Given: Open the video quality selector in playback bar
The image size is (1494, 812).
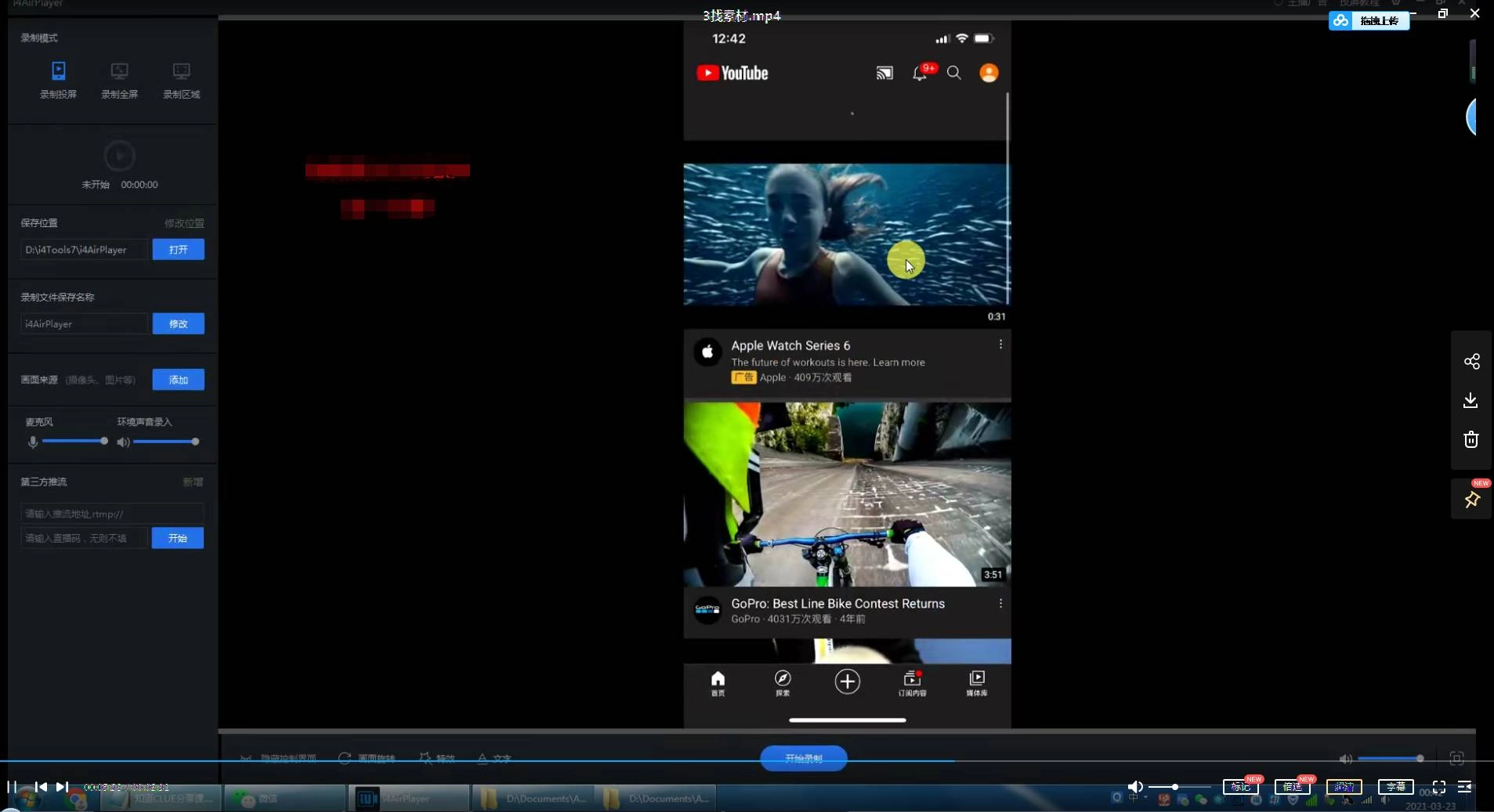Looking at the screenshot, I should 1345,787.
